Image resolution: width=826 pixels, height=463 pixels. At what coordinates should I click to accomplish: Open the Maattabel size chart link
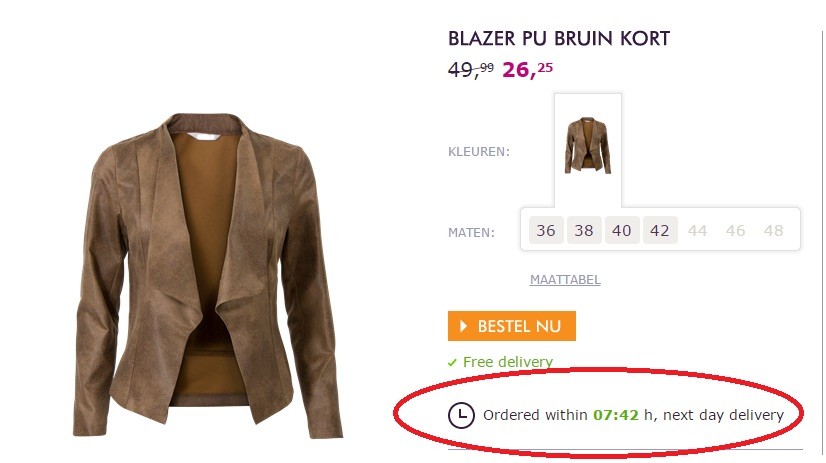(565, 280)
